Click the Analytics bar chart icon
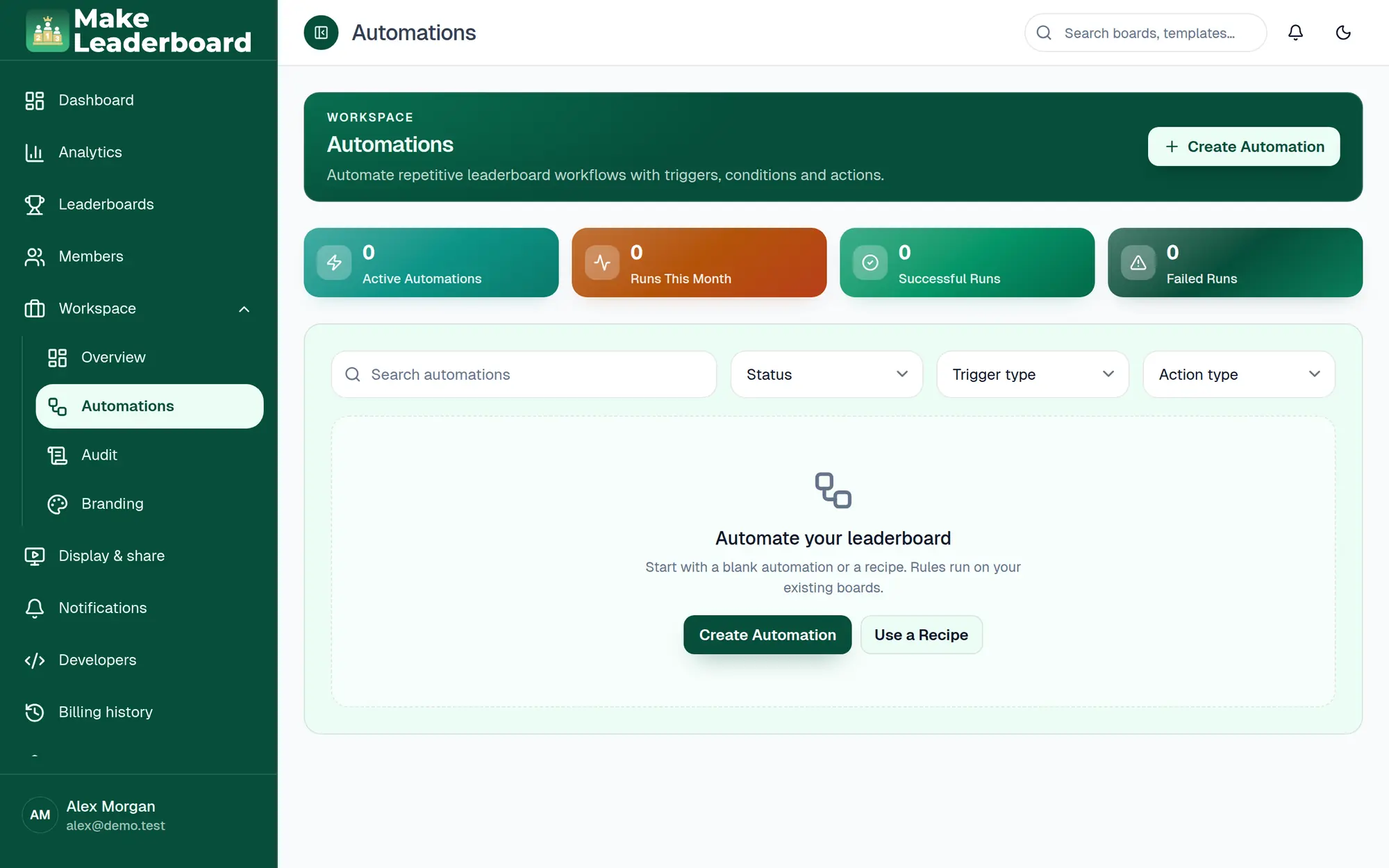 click(x=35, y=153)
